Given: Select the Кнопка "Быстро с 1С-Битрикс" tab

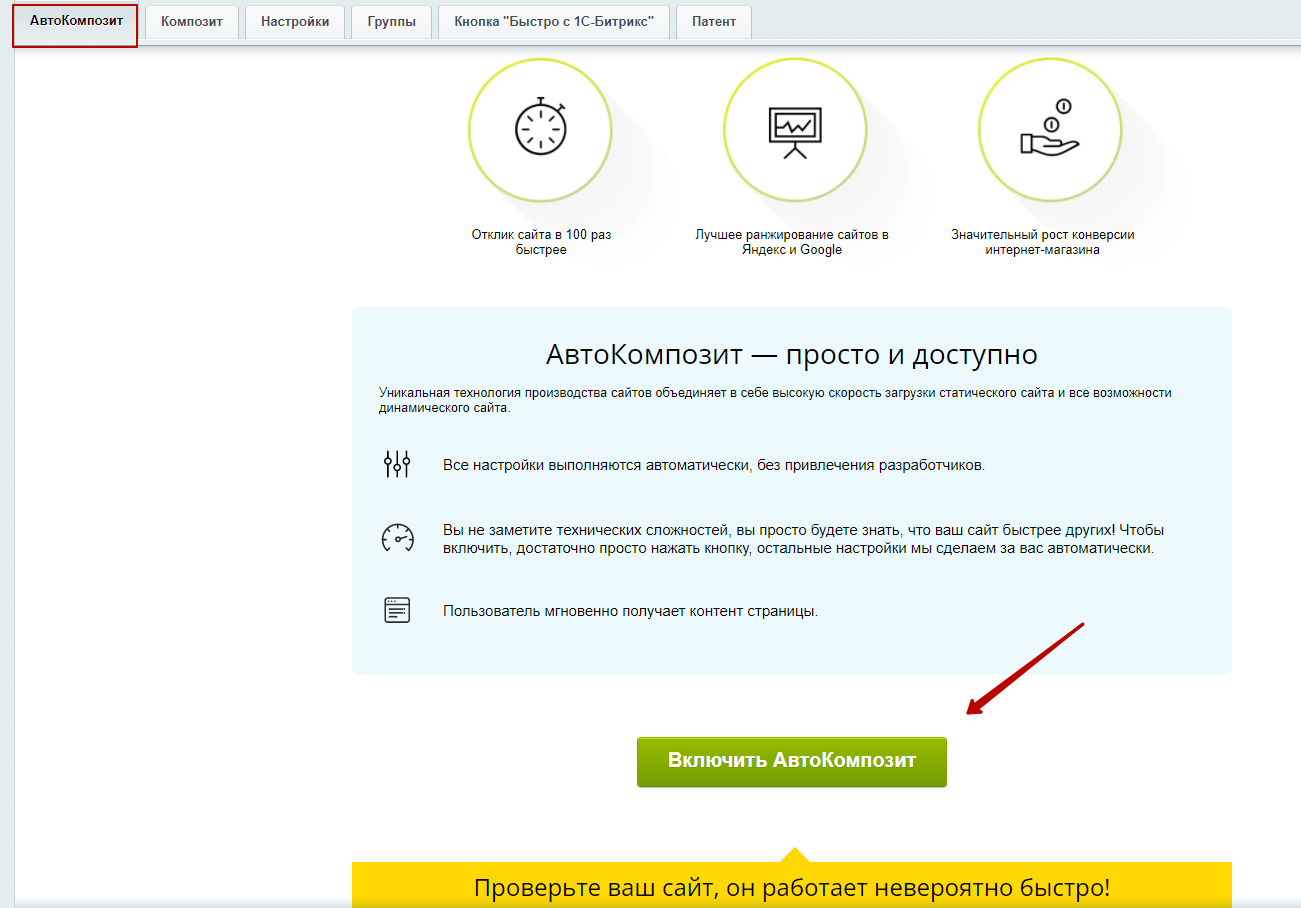Looking at the screenshot, I should 554,22.
